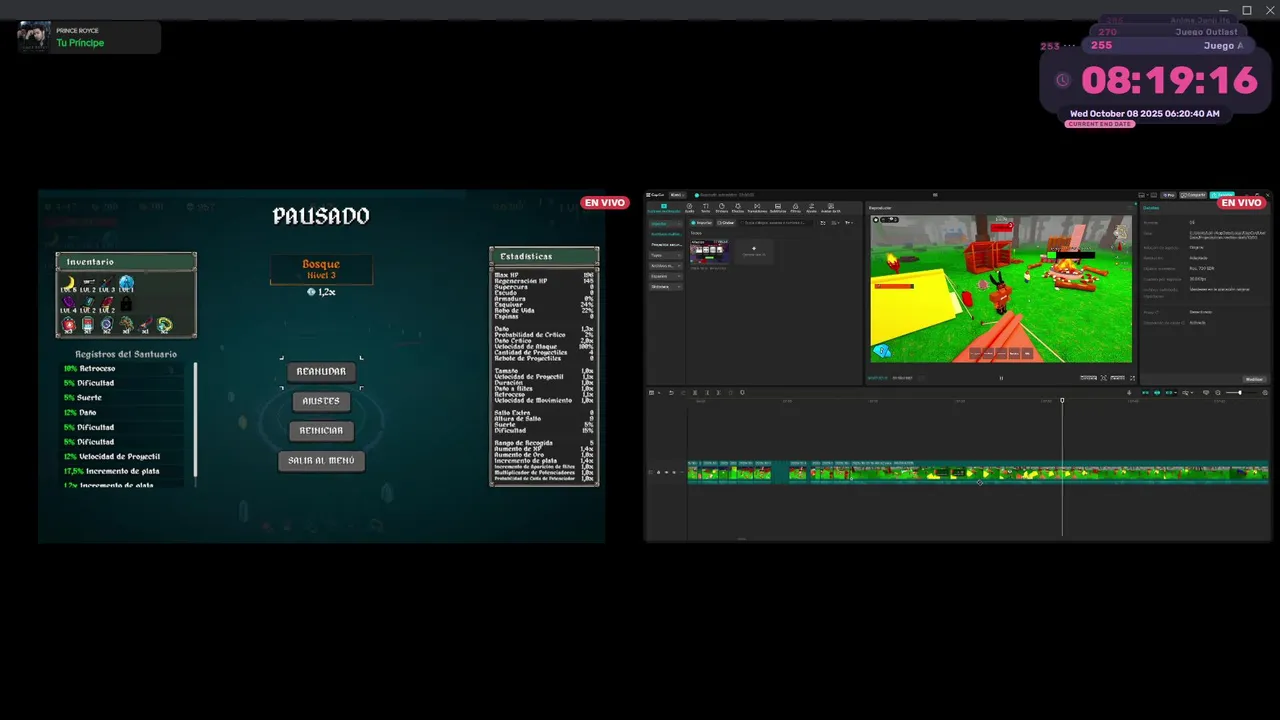This screenshot has height=720, width=1280.
Task: Click the media search field in CapCut
Action: pyautogui.click(x=776, y=223)
